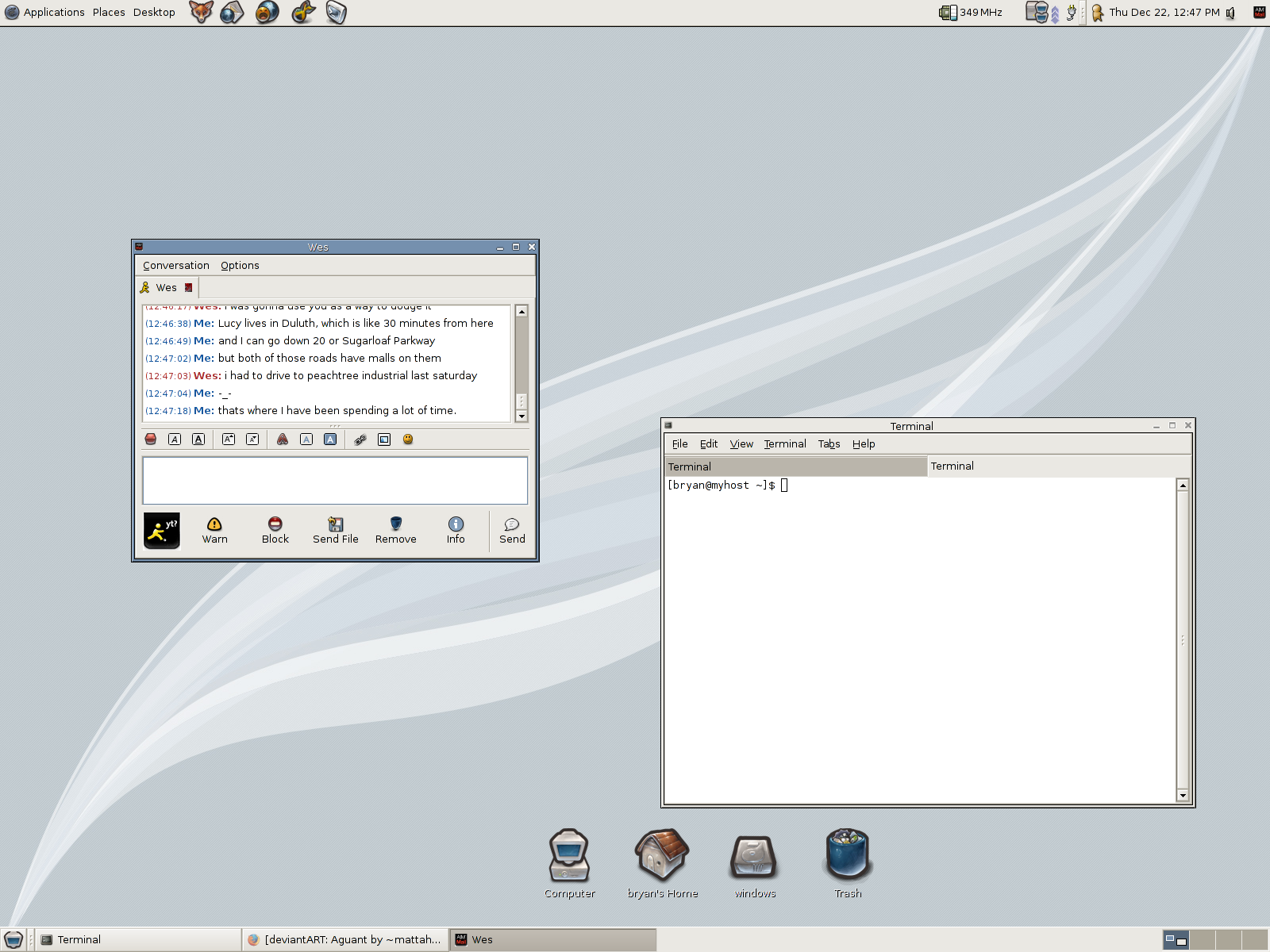Decrease font size in Wes conversation
This screenshot has height=952, width=1270.
(x=252, y=440)
